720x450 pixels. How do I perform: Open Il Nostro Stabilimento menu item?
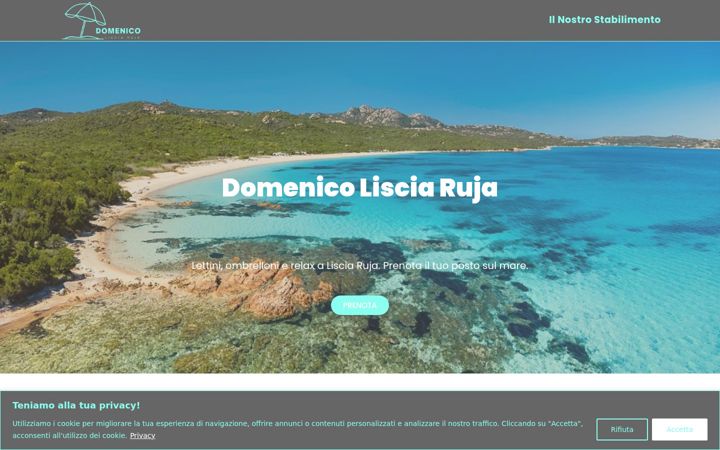(604, 20)
